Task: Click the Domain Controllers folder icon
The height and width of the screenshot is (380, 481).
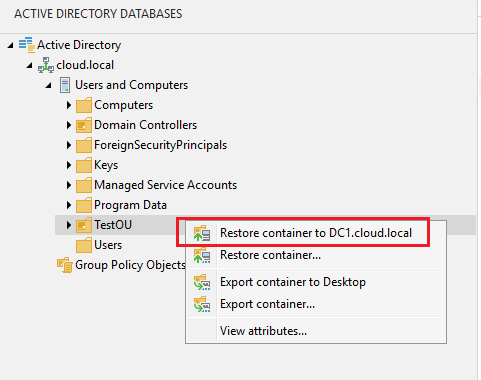Action: click(84, 125)
